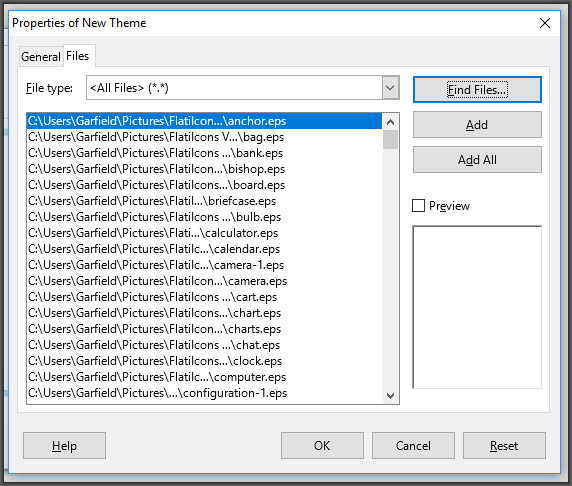Close the Properties of New Theme dialog
Image resolution: width=572 pixels, height=486 pixels.
click(x=545, y=23)
